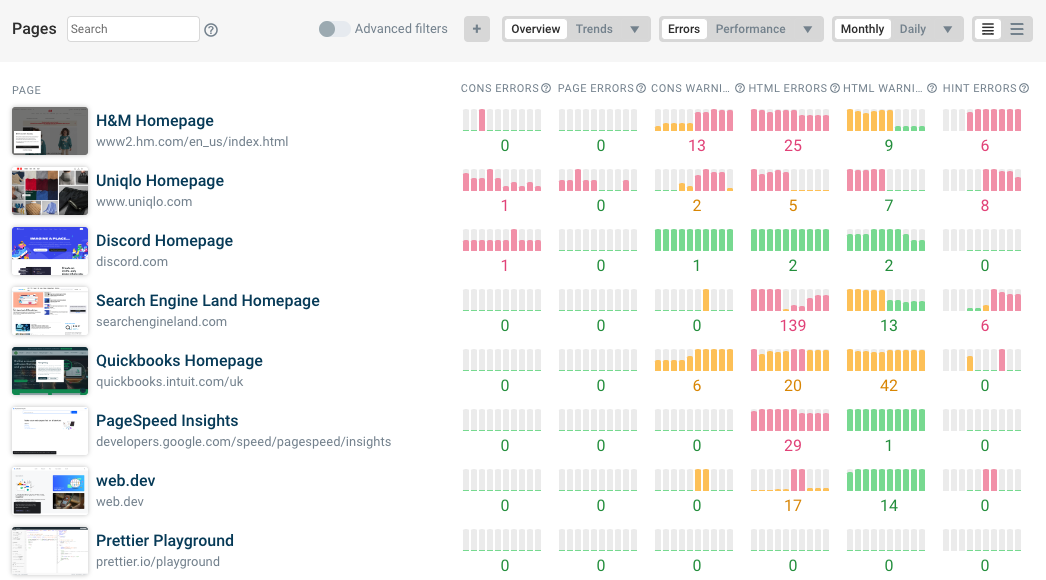Click Uniqlo hint errors value 8
The image size is (1046, 580).
[x=985, y=206]
